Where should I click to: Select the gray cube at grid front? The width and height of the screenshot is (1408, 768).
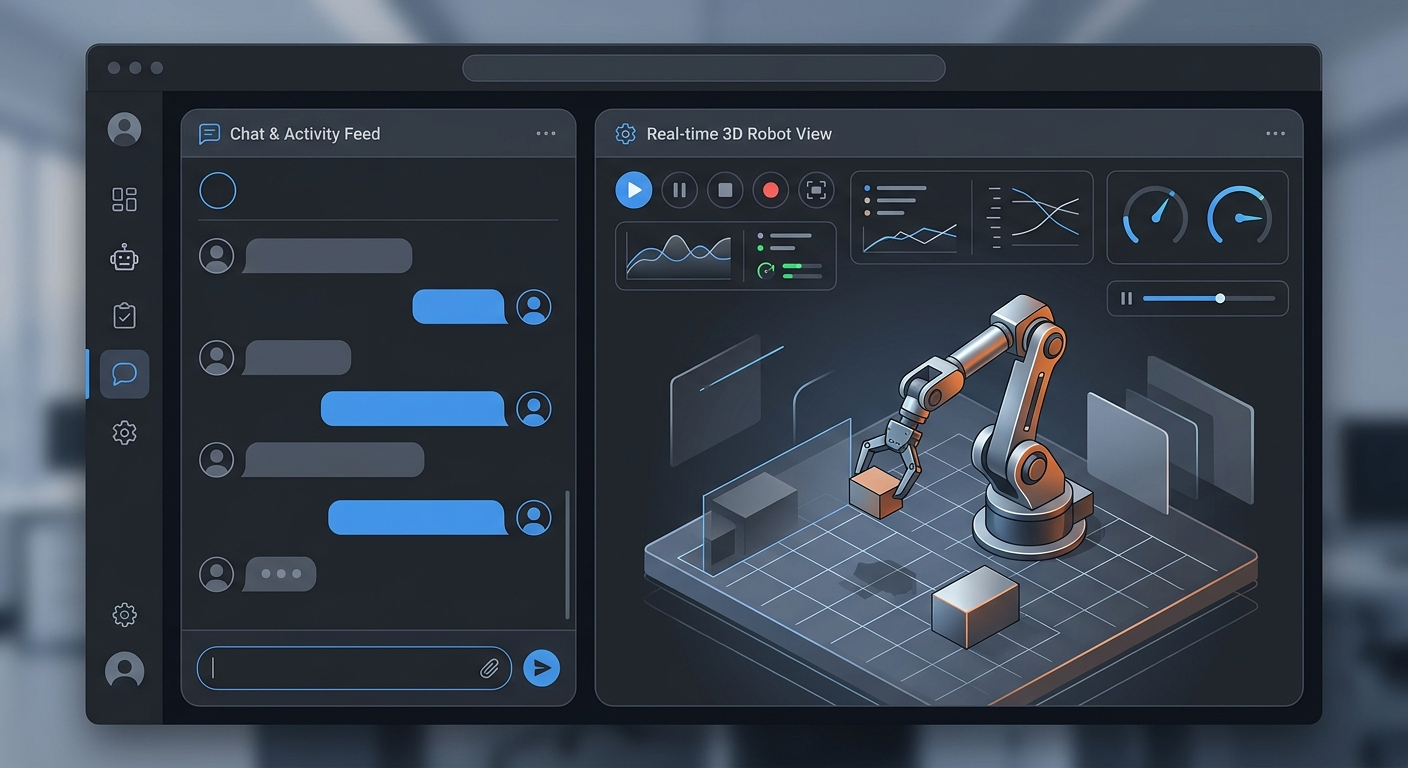975,606
